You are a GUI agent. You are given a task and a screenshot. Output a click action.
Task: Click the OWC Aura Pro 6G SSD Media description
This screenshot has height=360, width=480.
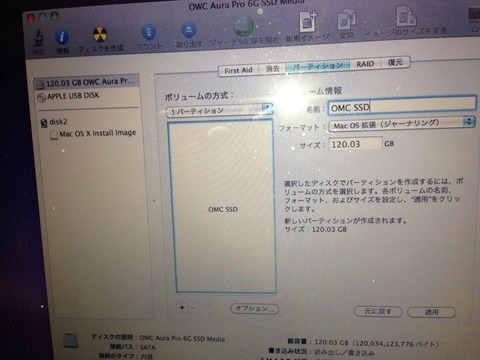coord(182,338)
